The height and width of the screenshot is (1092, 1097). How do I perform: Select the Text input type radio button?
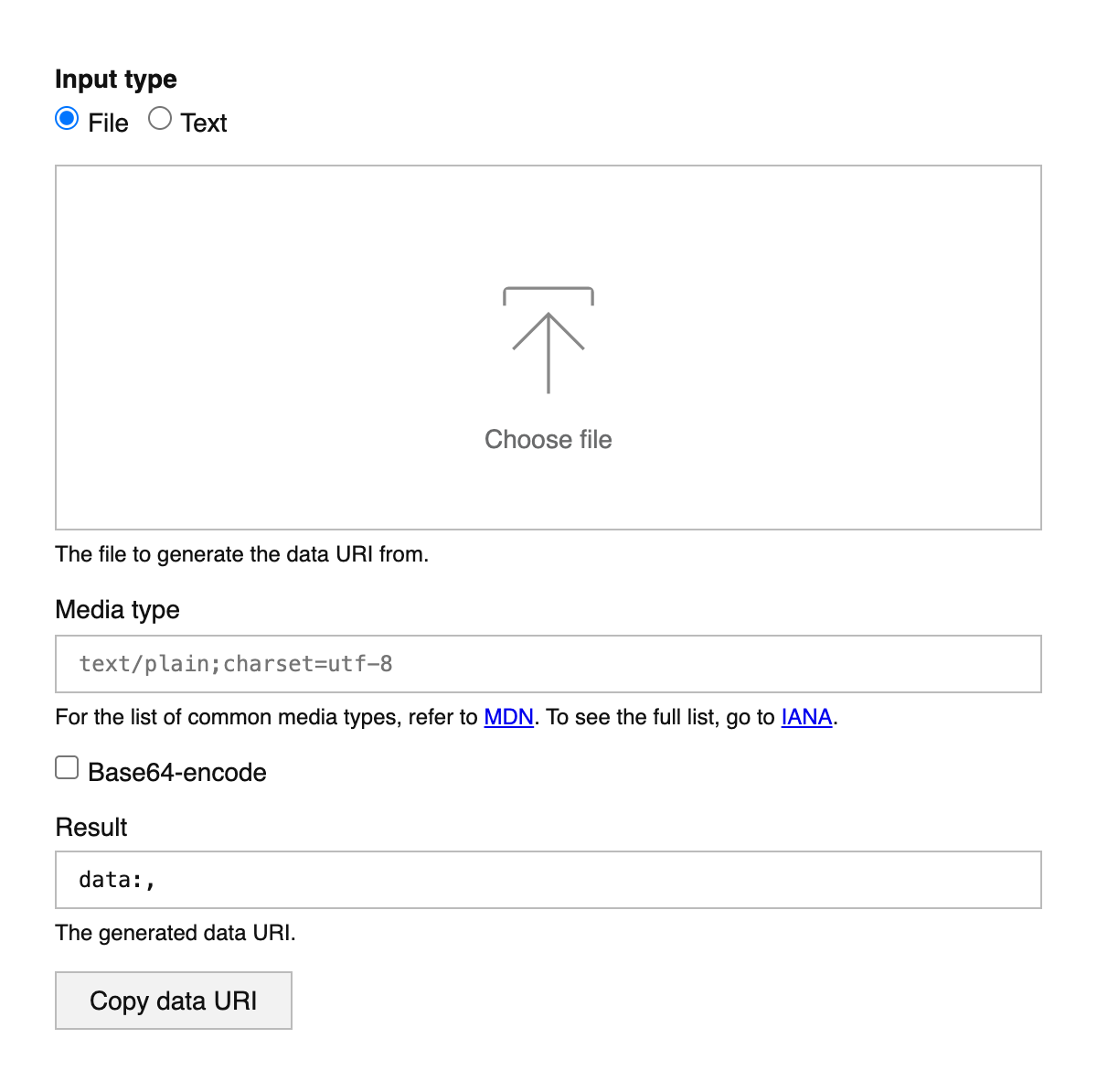coord(160,119)
